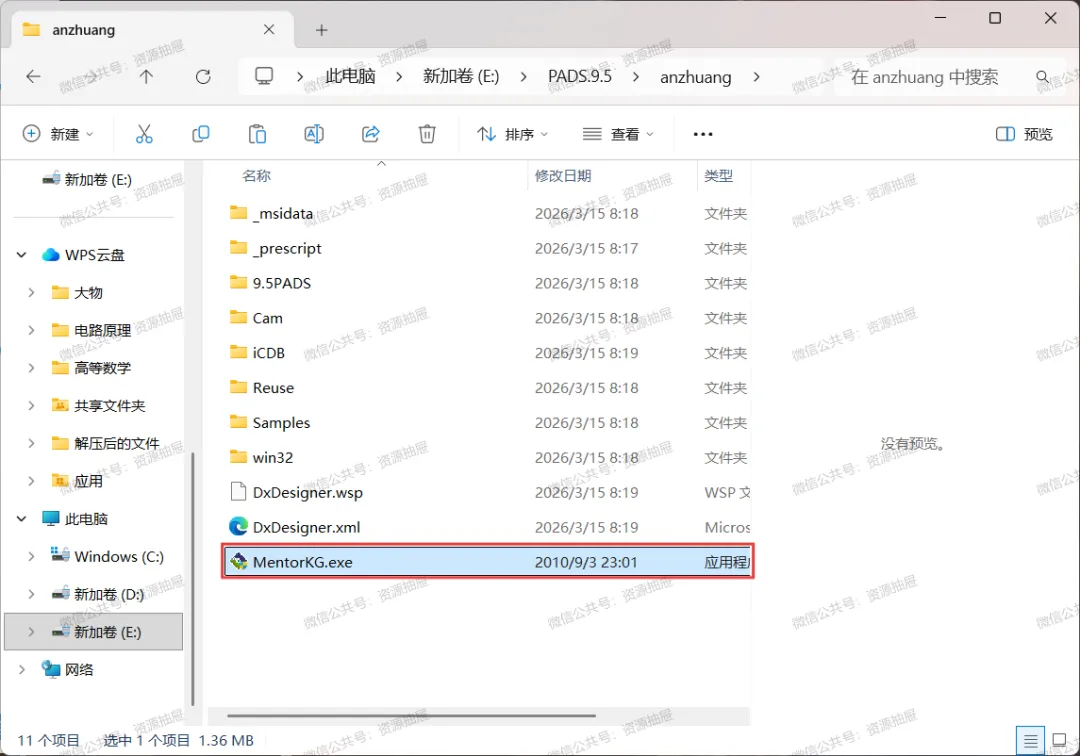Image resolution: width=1080 pixels, height=756 pixels.
Task: Click the horizontal scrollbar in file list
Action: (x=411, y=715)
